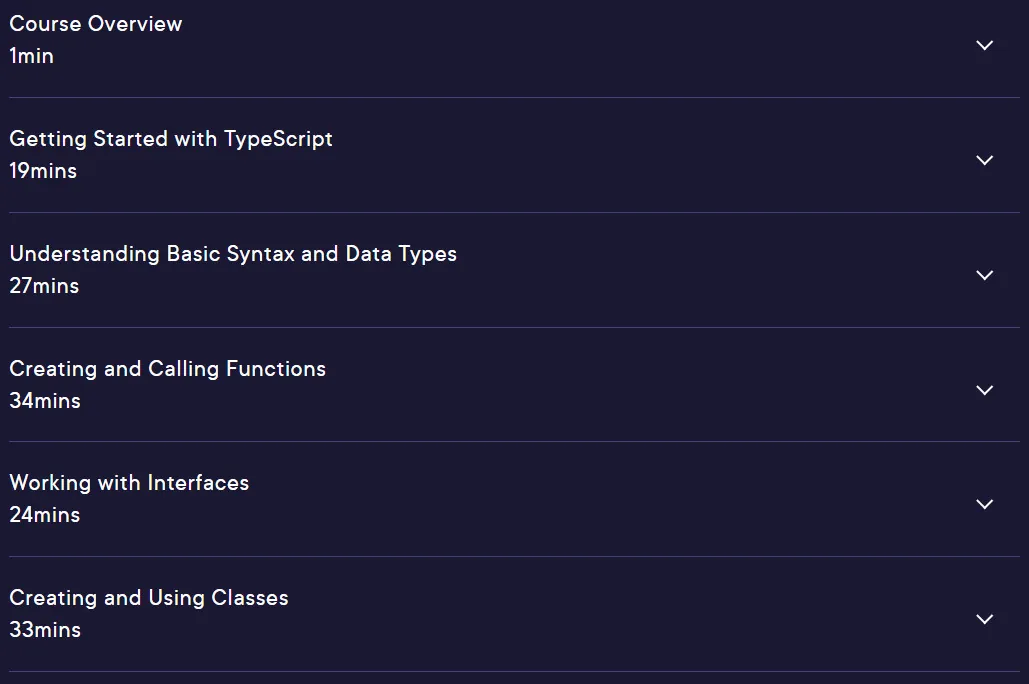Click the '24mins' duration label
Image resolution: width=1029 pixels, height=684 pixels.
point(45,515)
